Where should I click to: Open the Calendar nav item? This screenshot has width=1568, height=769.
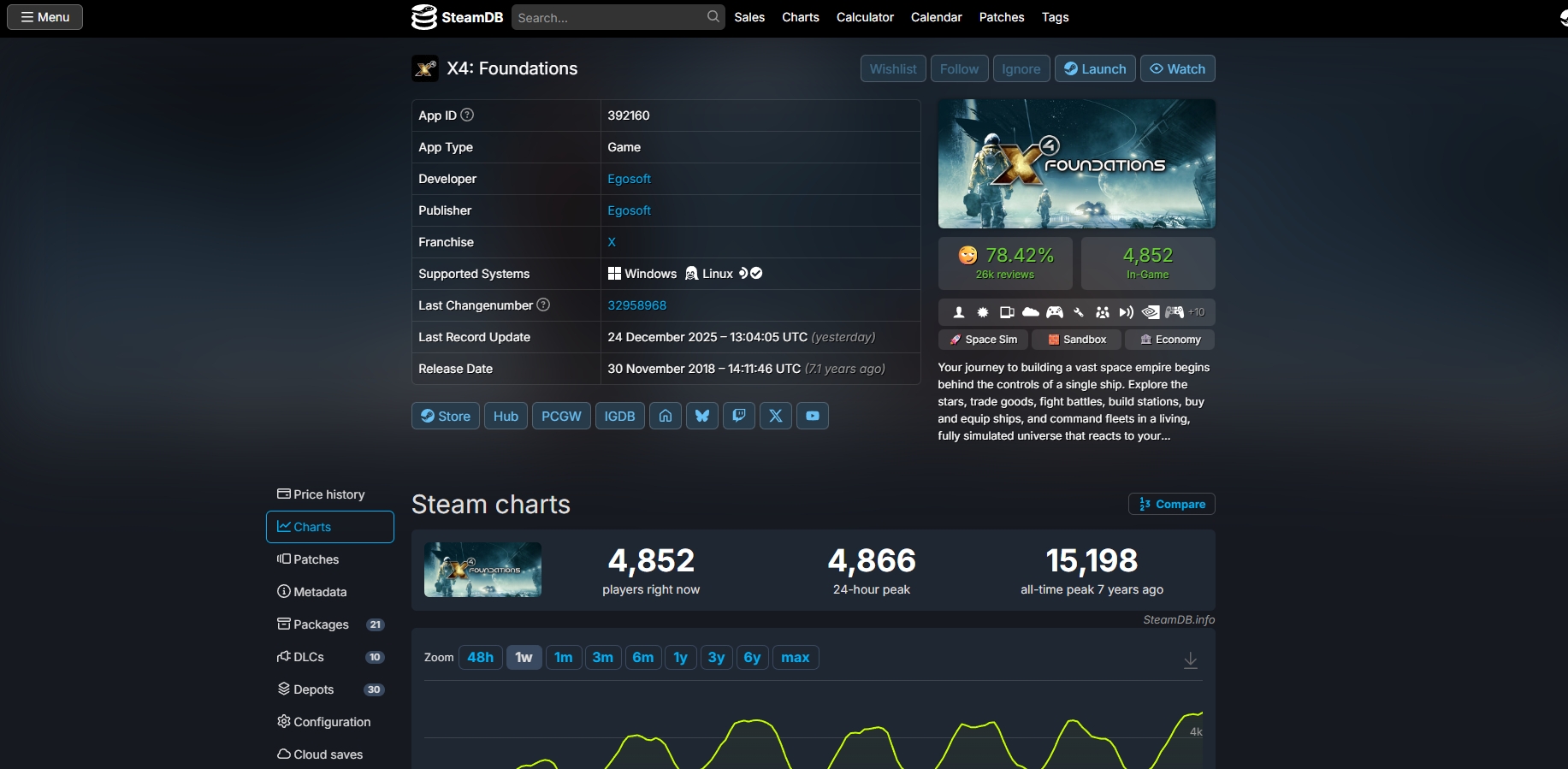tap(937, 17)
